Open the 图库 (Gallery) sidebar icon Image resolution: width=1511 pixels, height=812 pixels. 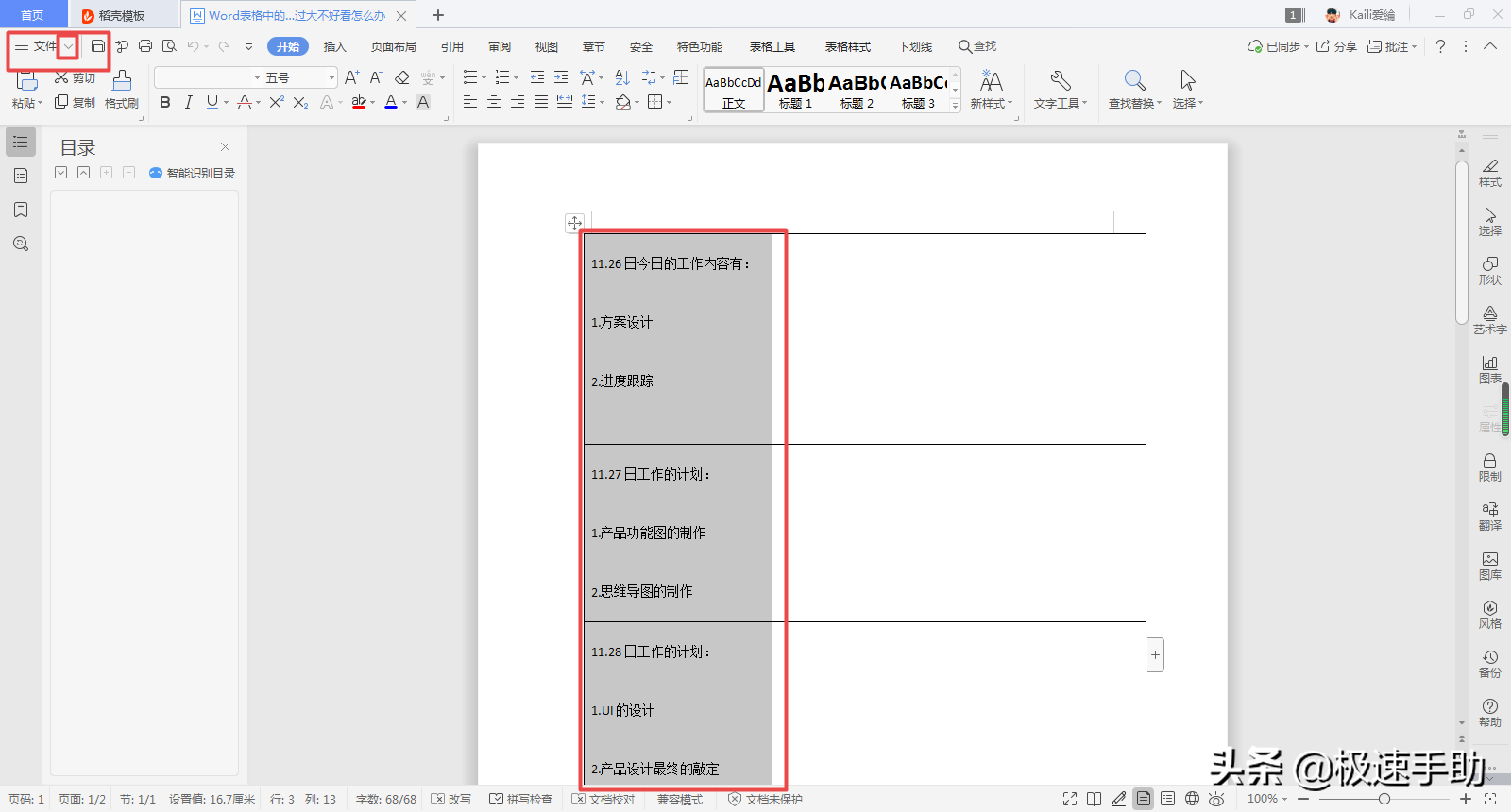[x=1490, y=566]
